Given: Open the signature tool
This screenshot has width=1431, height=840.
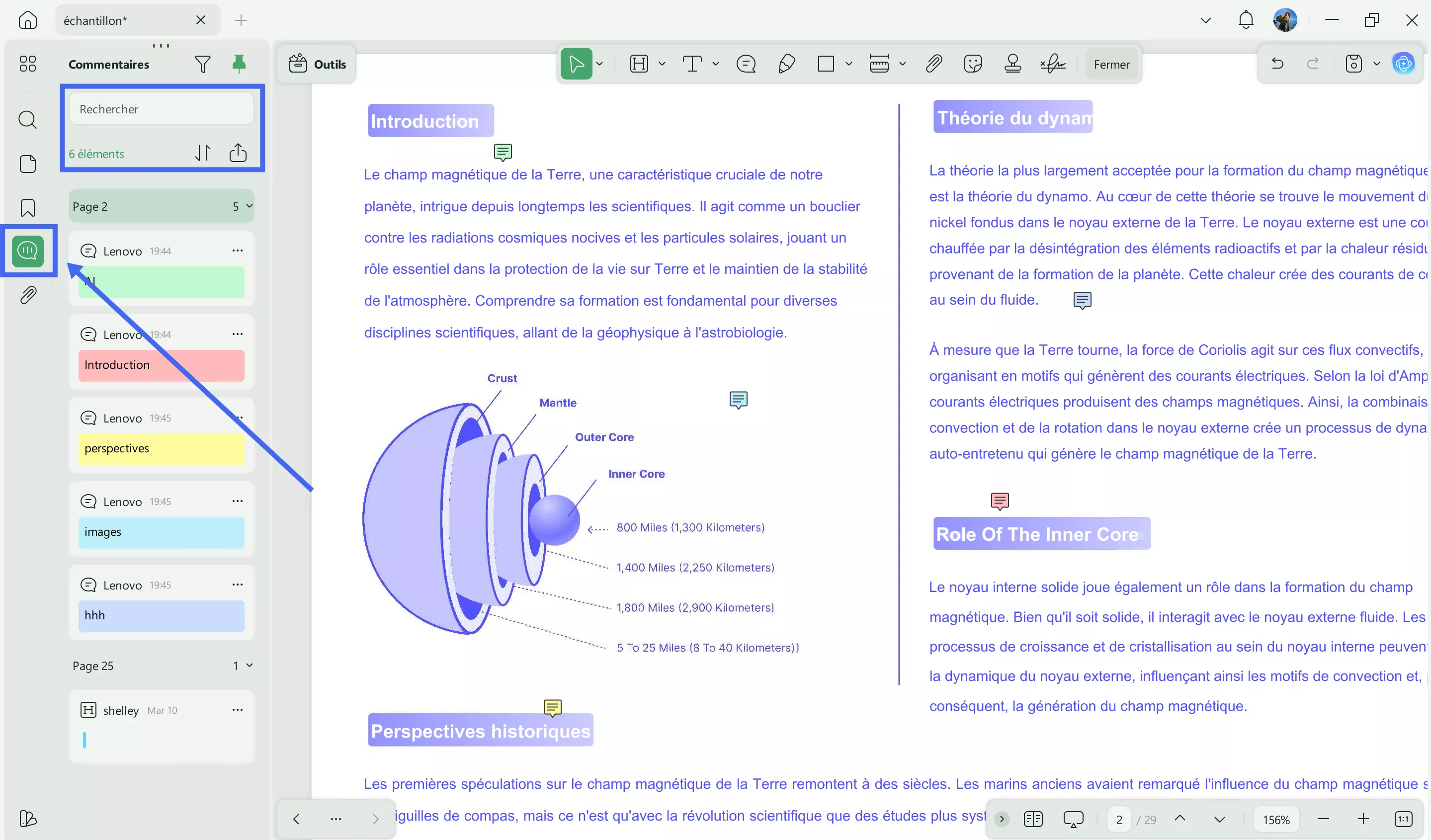Looking at the screenshot, I should pyautogui.click(x=1052, y=64).
